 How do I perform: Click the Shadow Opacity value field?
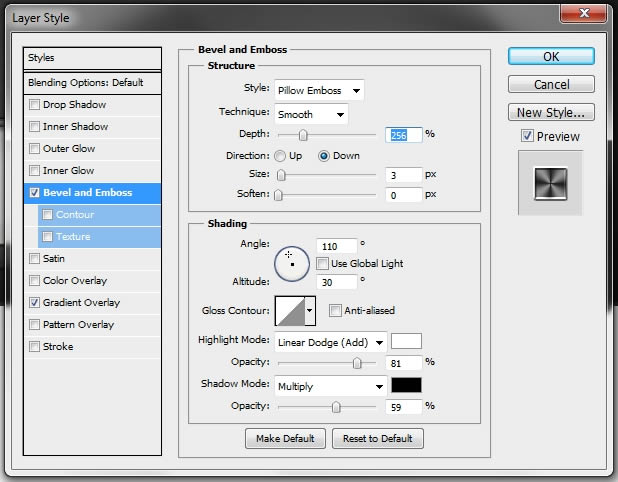[x=404, y=407]
